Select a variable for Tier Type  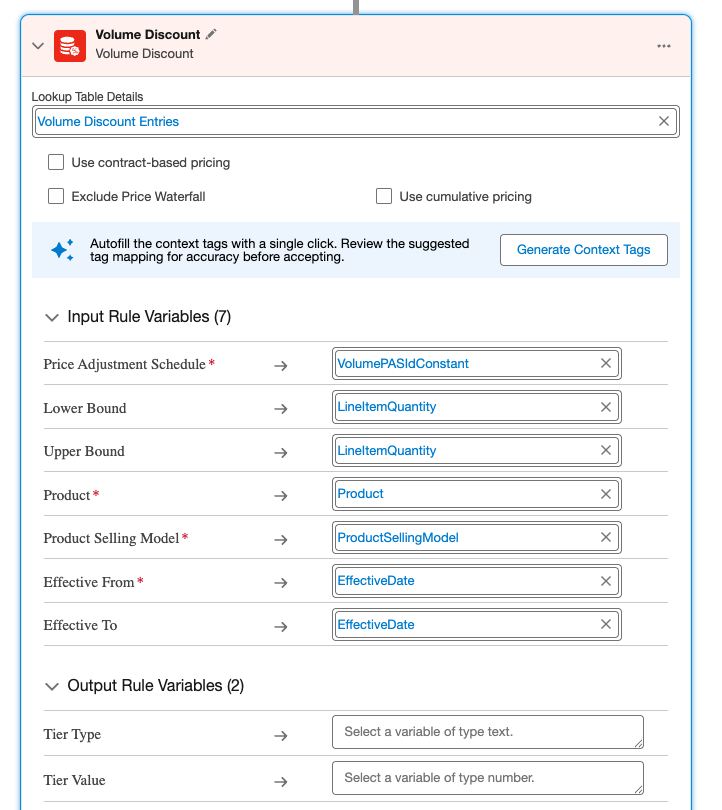487,732
